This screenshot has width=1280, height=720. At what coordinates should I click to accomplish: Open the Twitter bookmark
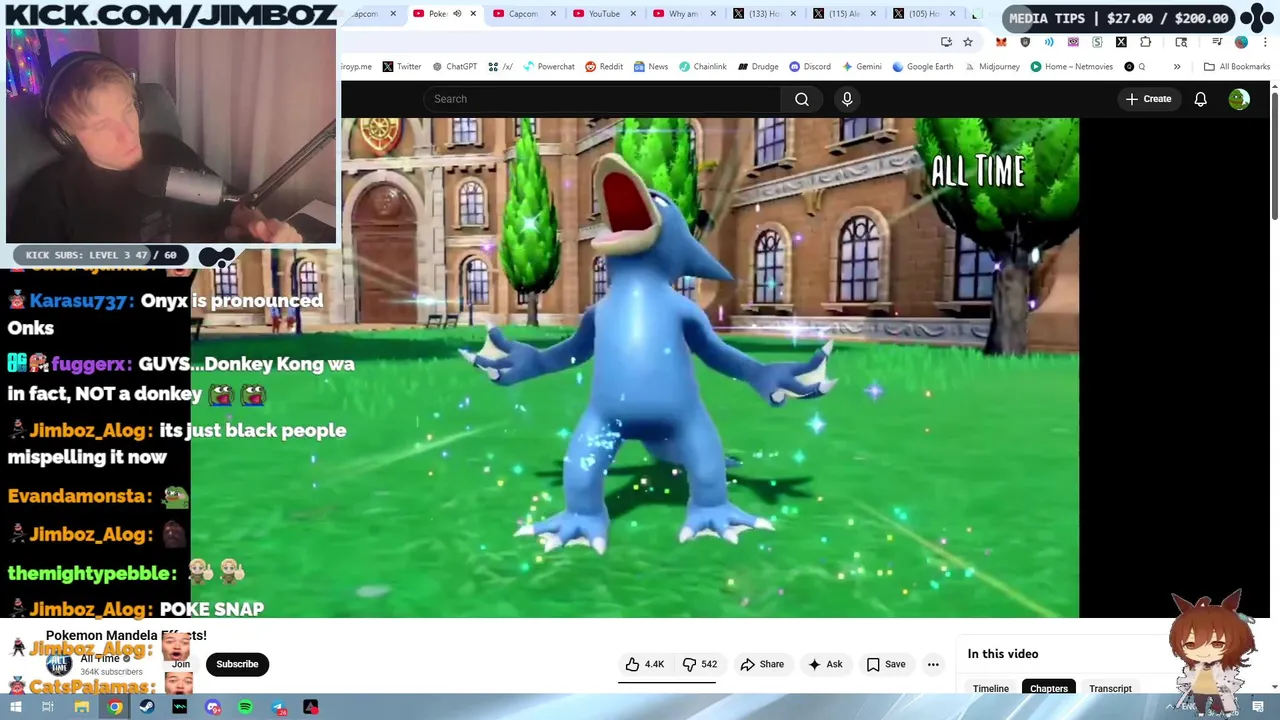pyautogui.click(x=401, y=67)
